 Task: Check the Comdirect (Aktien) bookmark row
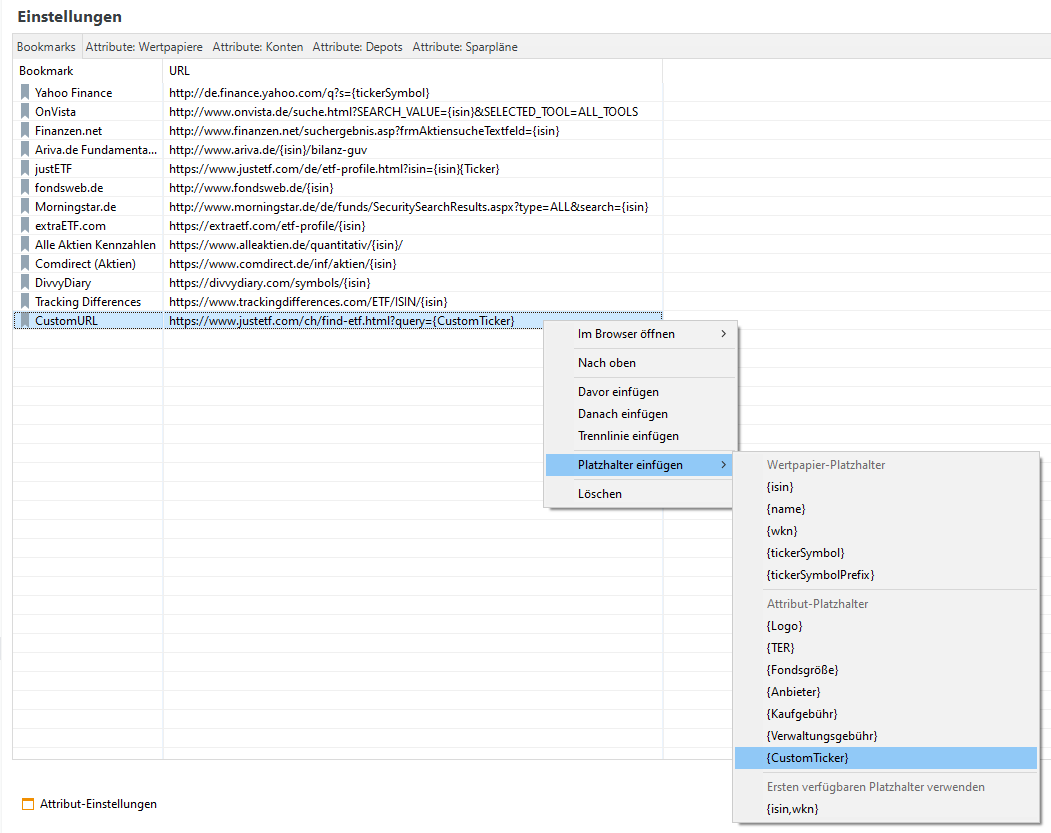point(88,263)
